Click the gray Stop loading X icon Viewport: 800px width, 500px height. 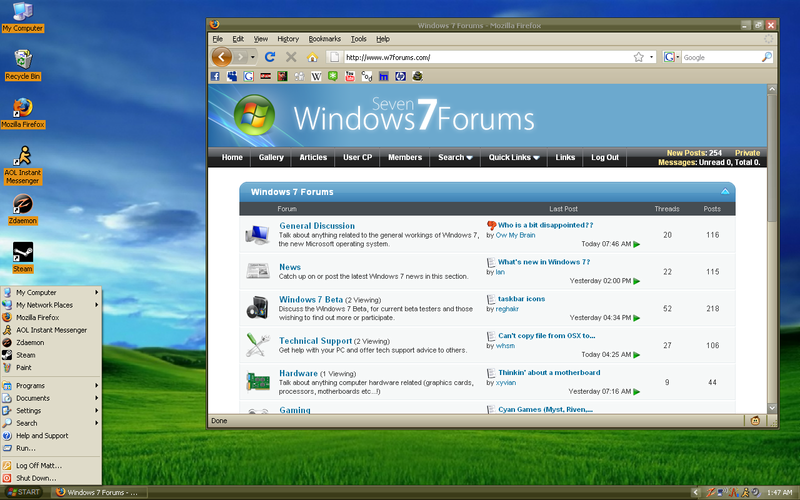click(x=291, y=57)
